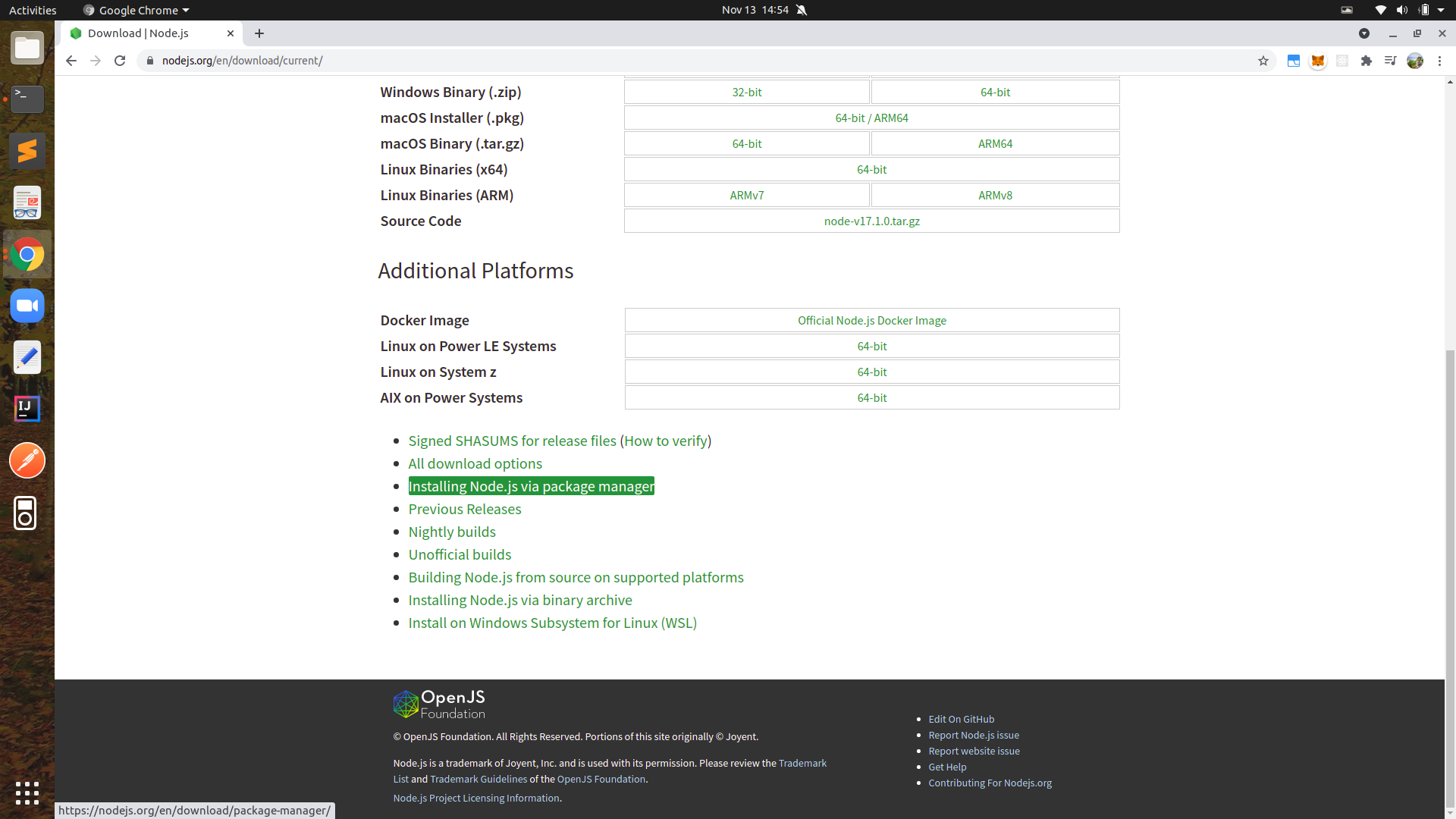Image resolution: width=1456 pixels, height=819 pixels.
Task: Select the Download | Node.js tab
Action: [138, 33]
